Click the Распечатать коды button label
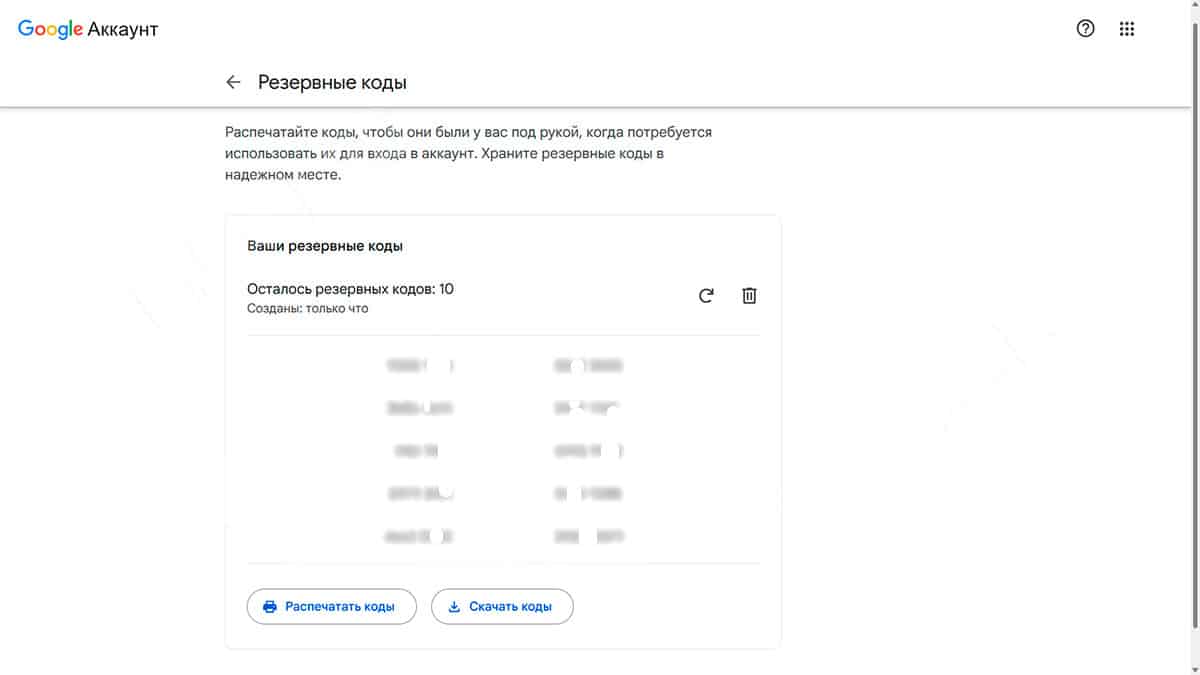 (x=340, y=607)
